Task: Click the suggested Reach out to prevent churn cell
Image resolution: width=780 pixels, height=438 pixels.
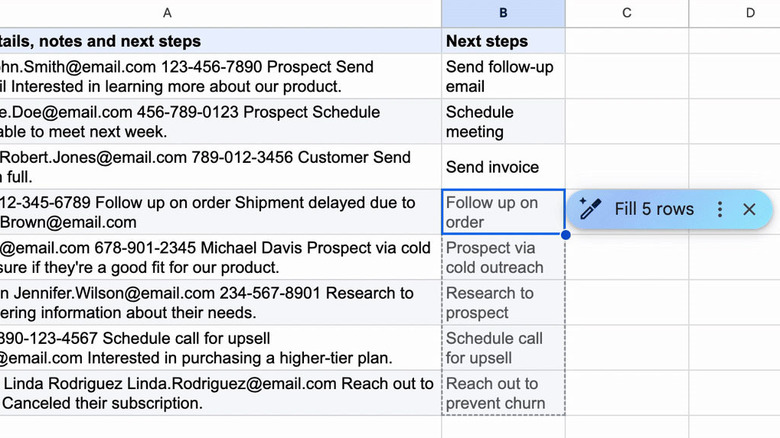Action: click(502, 393)
